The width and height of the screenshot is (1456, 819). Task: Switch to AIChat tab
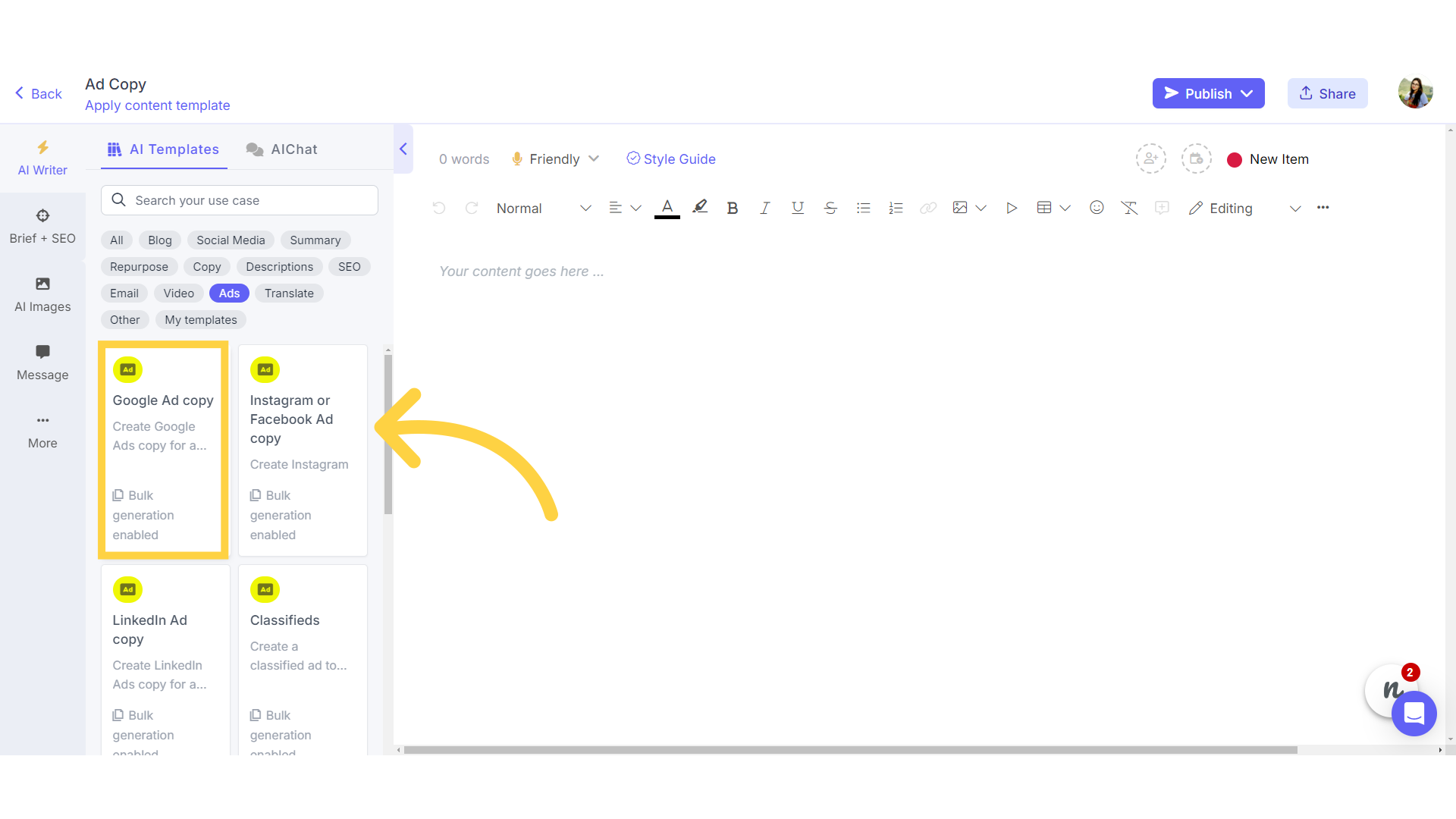click(282, 148)
